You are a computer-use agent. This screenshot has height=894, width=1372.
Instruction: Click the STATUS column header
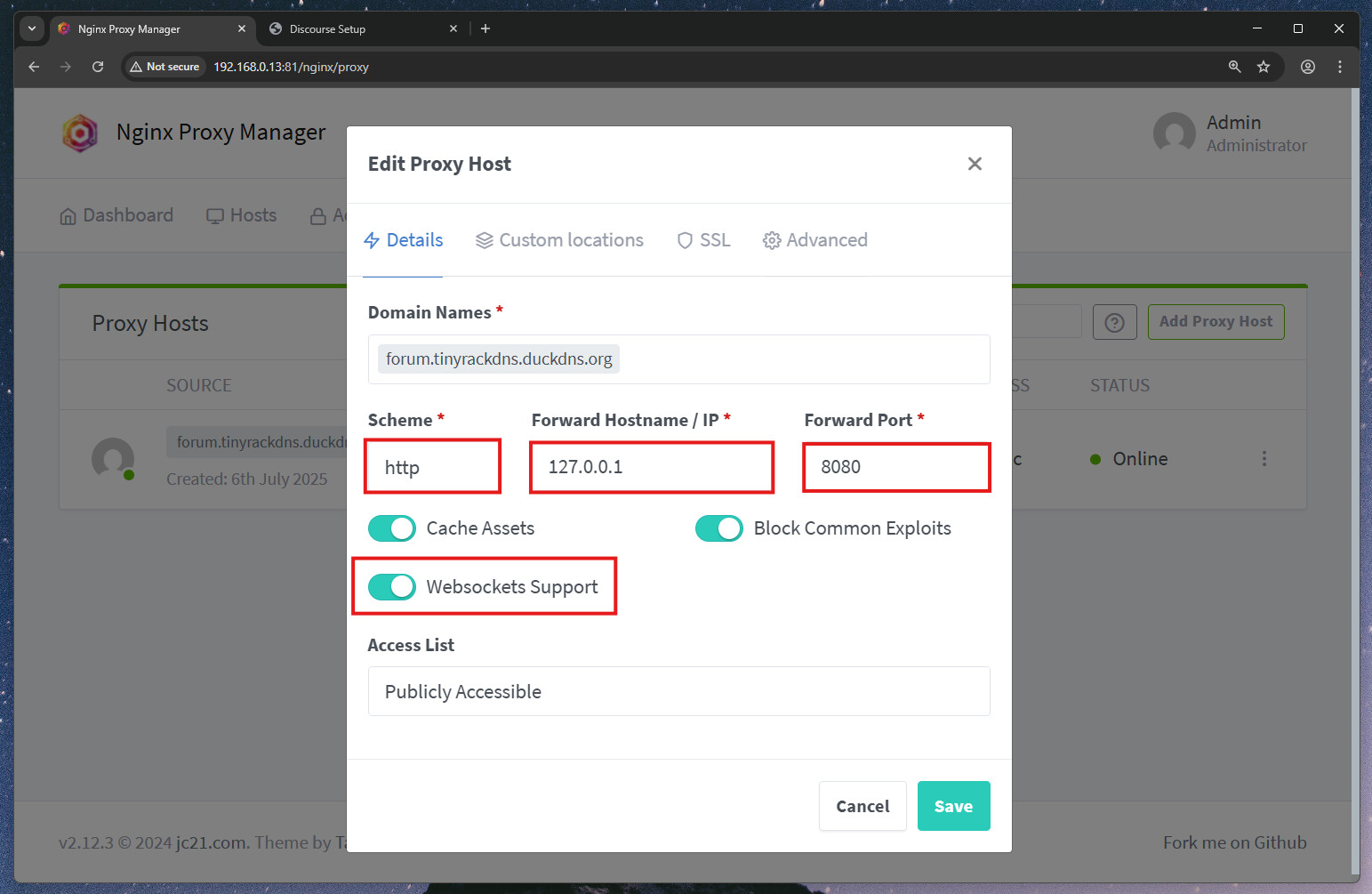1119,385
